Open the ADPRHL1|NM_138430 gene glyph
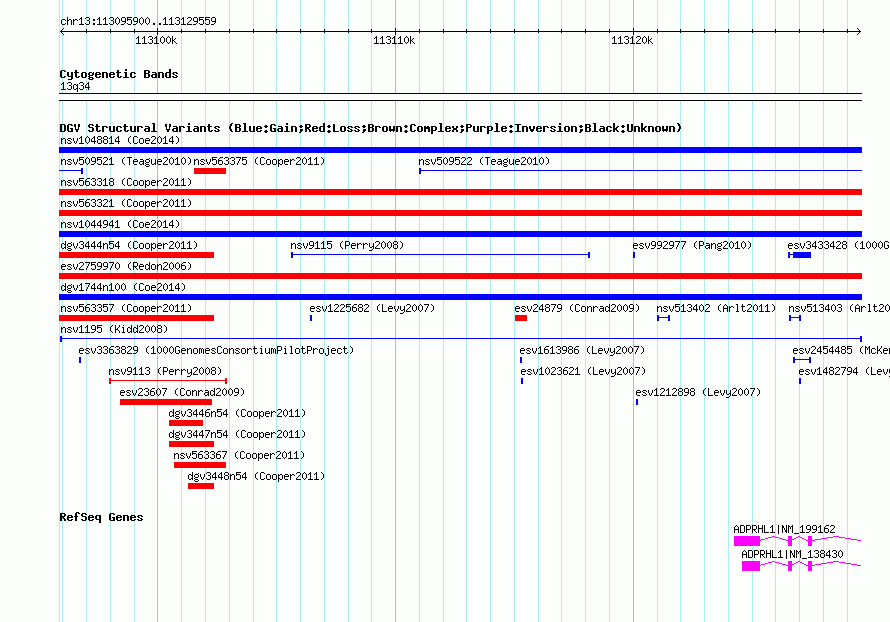Screen dimensions: 890x622 point(801,566)
